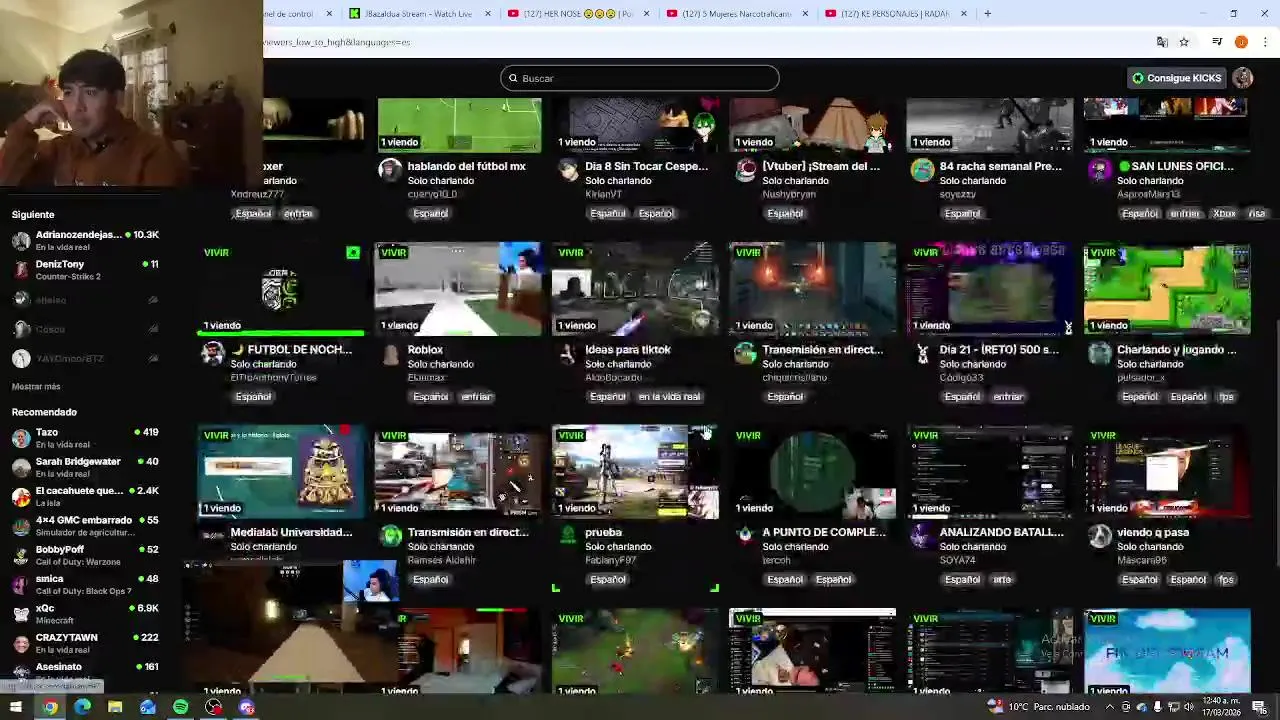Click the Buscar search field
This screenshot has height=720, width=1280.
point(640,78)
